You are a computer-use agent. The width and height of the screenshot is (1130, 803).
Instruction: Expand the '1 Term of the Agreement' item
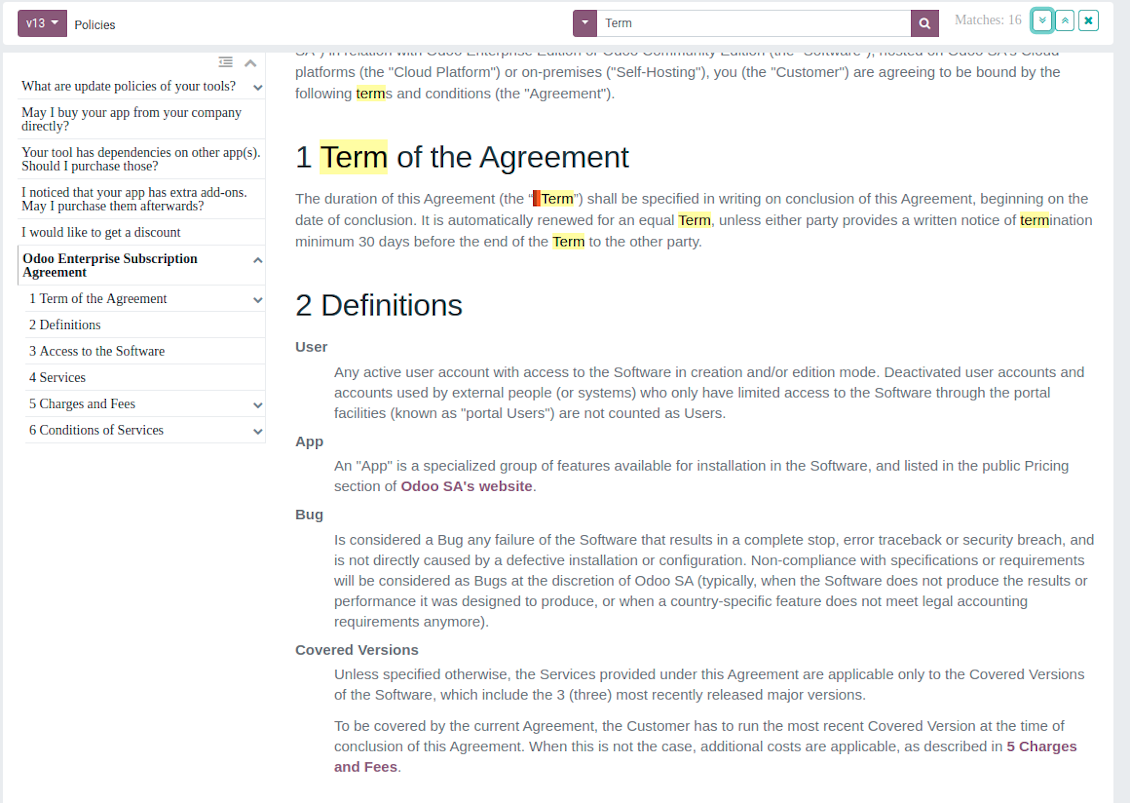coord(257,300)
